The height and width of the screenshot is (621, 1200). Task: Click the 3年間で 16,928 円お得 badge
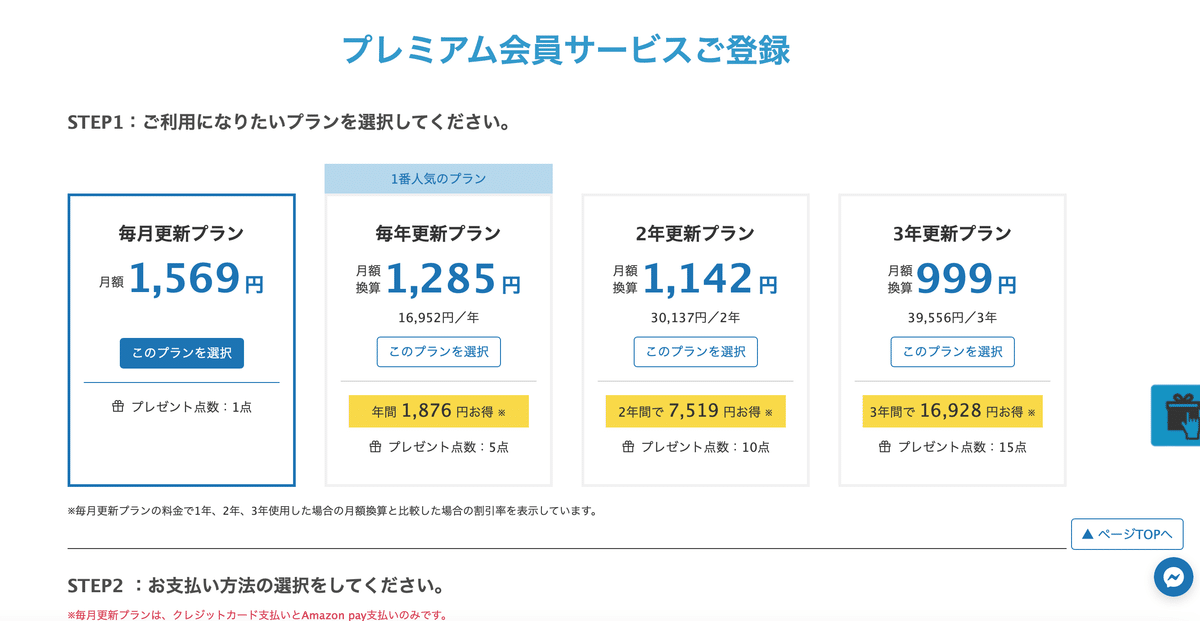(x=953, y=411)
